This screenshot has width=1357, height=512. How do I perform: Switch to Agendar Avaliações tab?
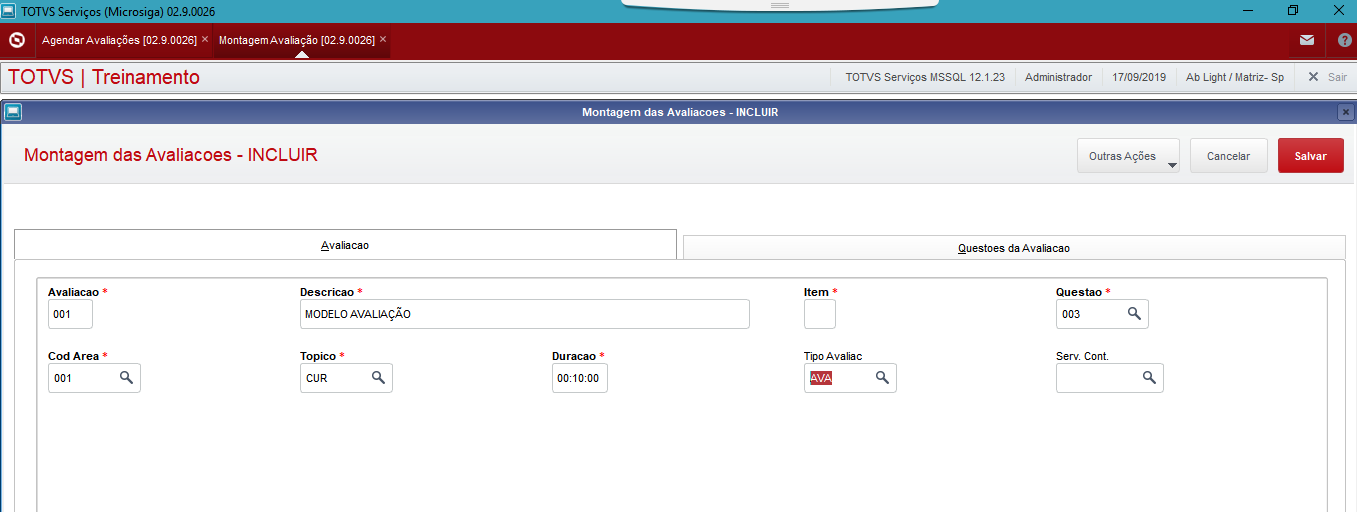click(x=119, y=40)
